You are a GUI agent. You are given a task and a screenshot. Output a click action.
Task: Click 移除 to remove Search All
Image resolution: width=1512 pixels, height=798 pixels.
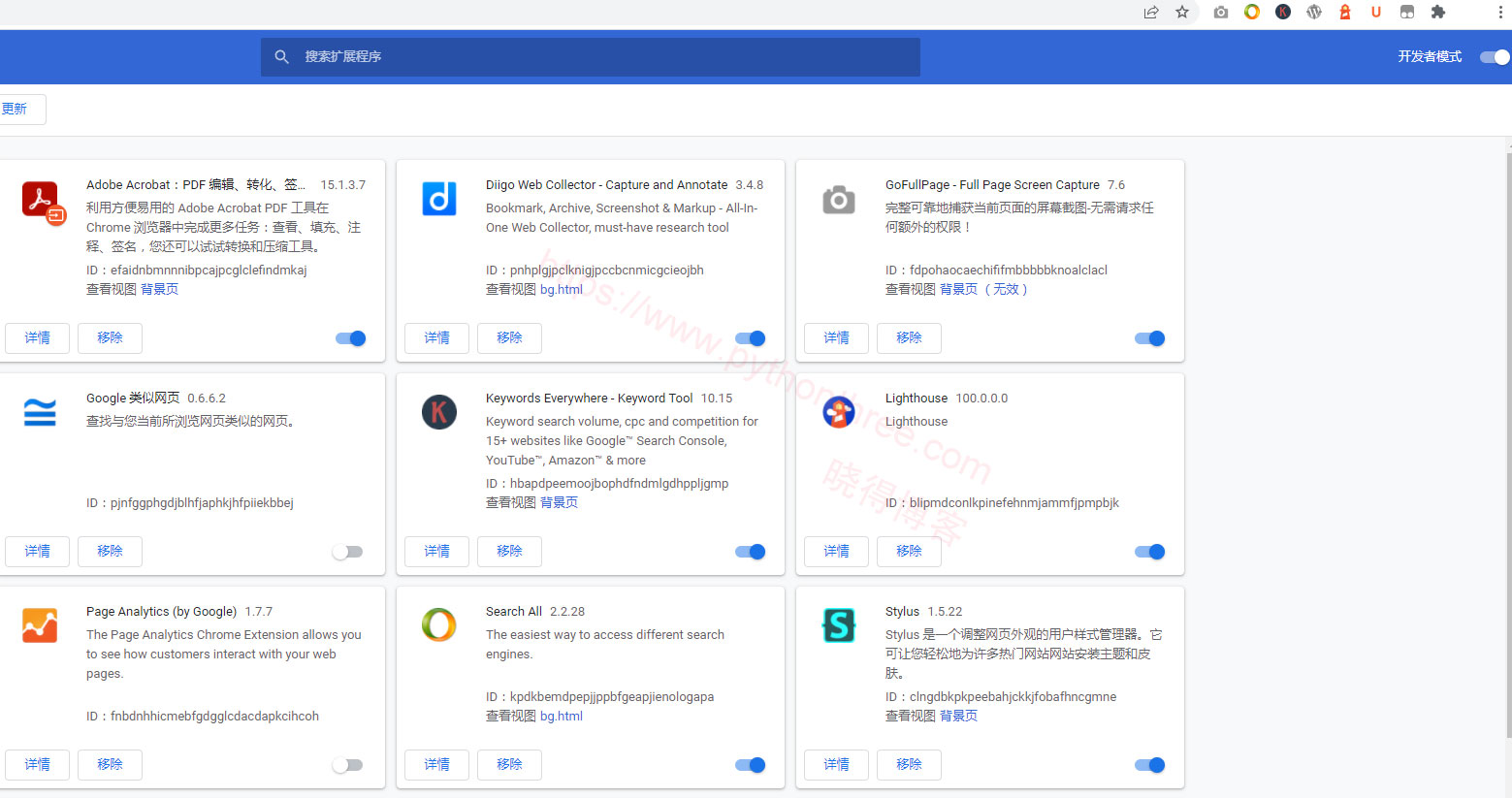pos(509,765)
